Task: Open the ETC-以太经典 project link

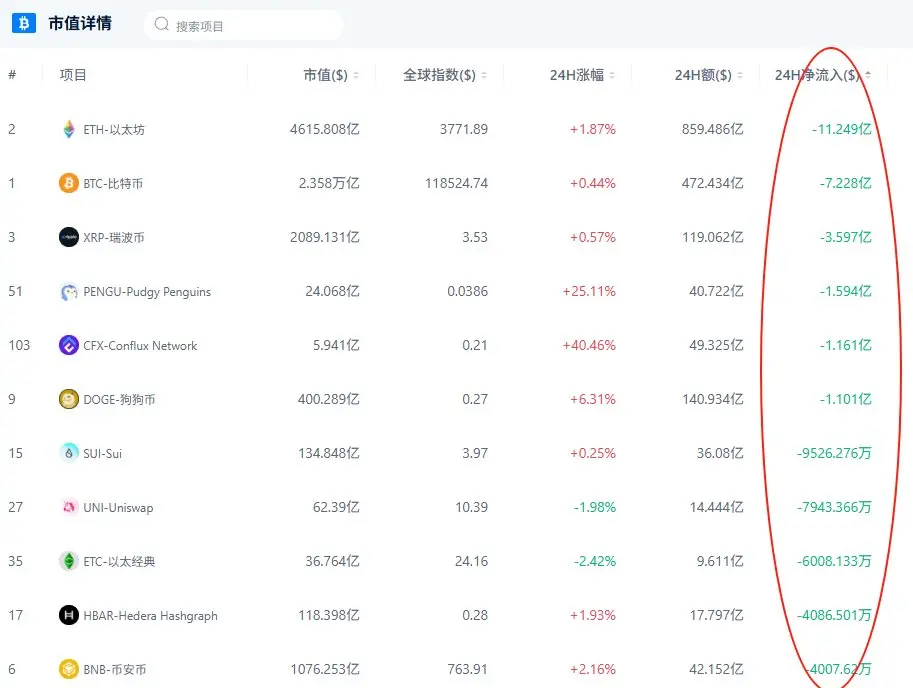Action: 119,562
